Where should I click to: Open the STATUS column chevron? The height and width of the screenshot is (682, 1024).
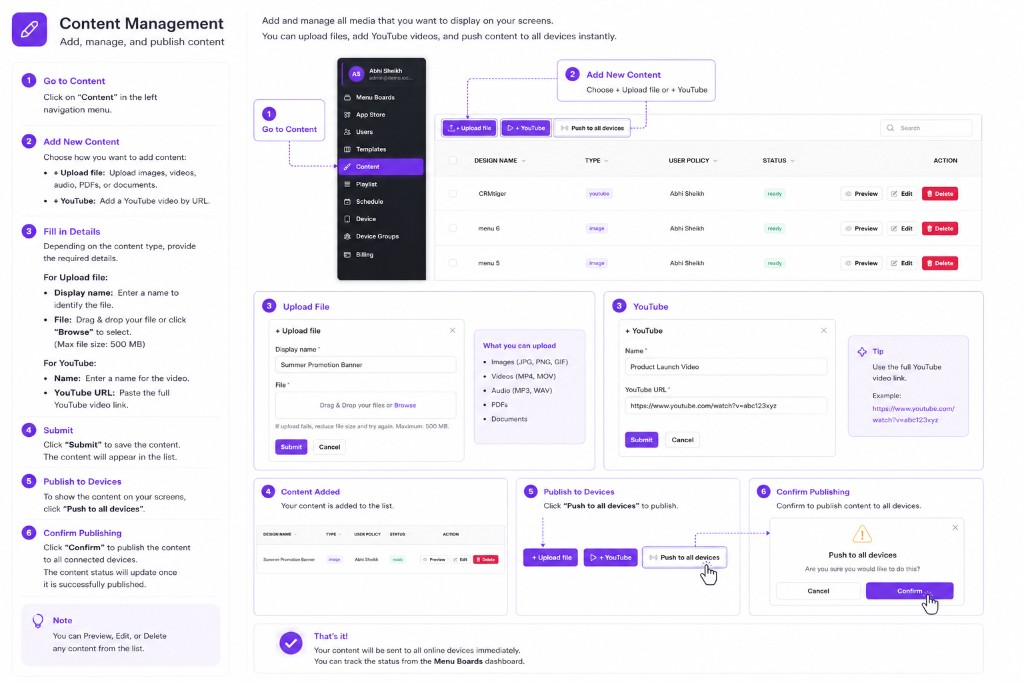click(792, 161)
